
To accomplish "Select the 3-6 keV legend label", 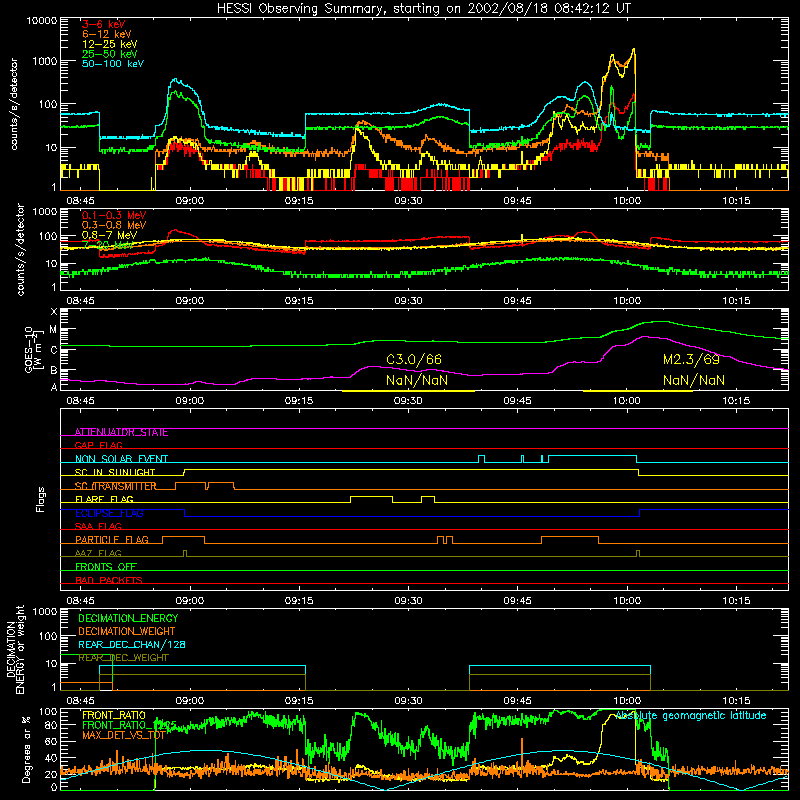I will pos(103,24).
